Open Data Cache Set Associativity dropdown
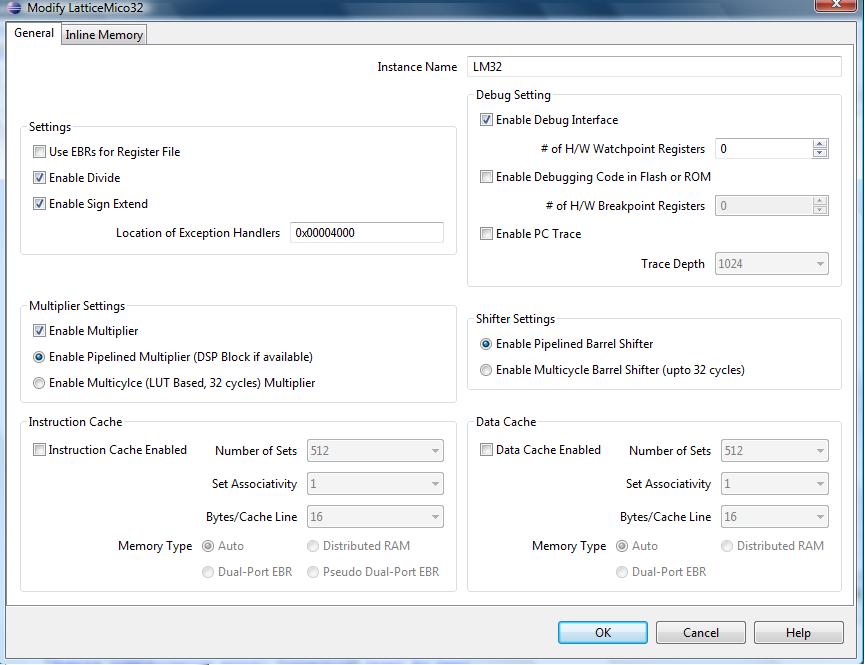Screen dimensions: 865x665 775,484
